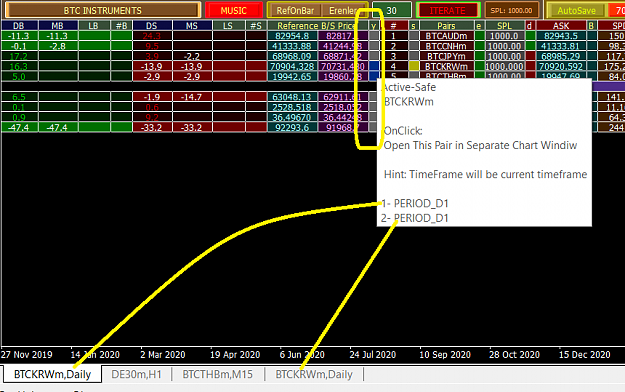Toggle the blue v-column square for BTCKRWm
This screenshot has width=625, height=392.
coord(374,66)
